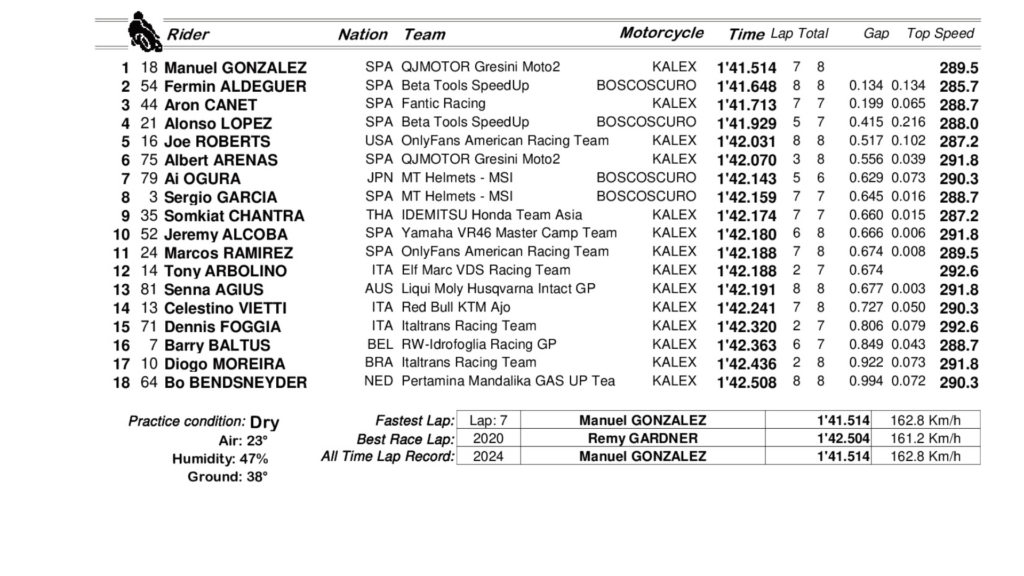
Task: Click the Motorcycle column header
Action: (661, 33)
